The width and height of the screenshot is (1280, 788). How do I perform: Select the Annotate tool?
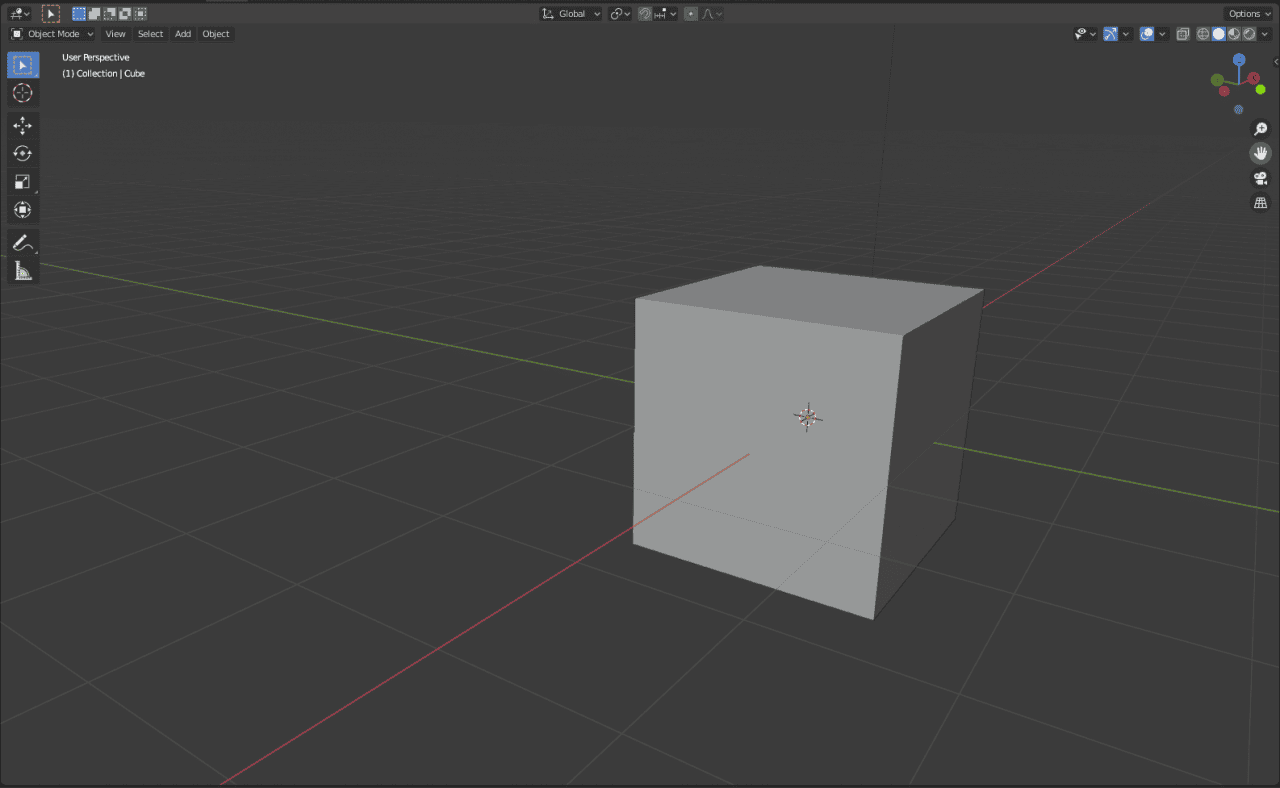[22, 242]
